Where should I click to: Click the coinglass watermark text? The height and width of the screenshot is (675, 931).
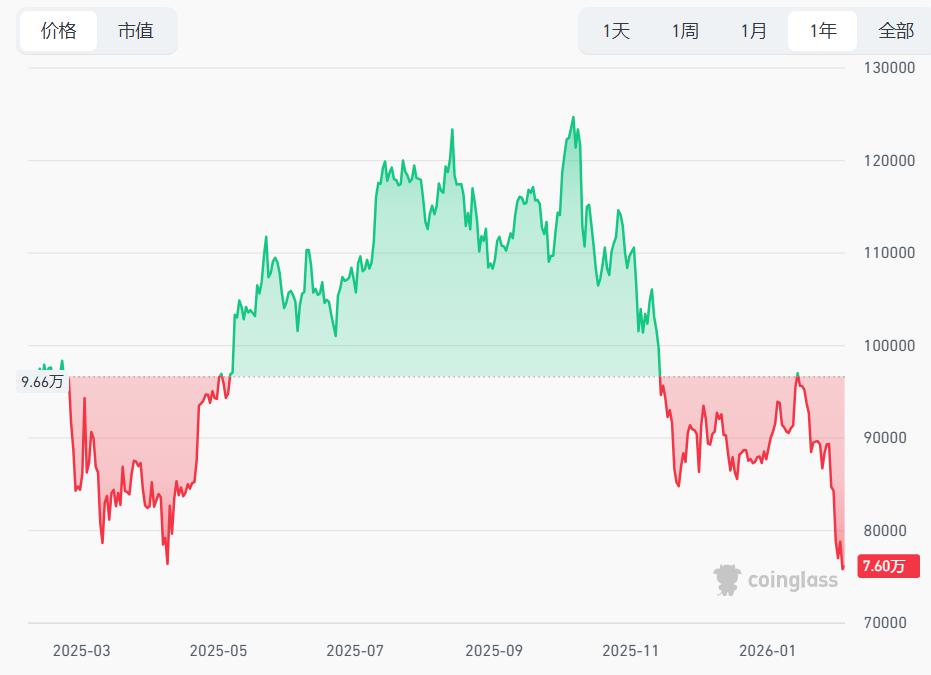point(793,580)
